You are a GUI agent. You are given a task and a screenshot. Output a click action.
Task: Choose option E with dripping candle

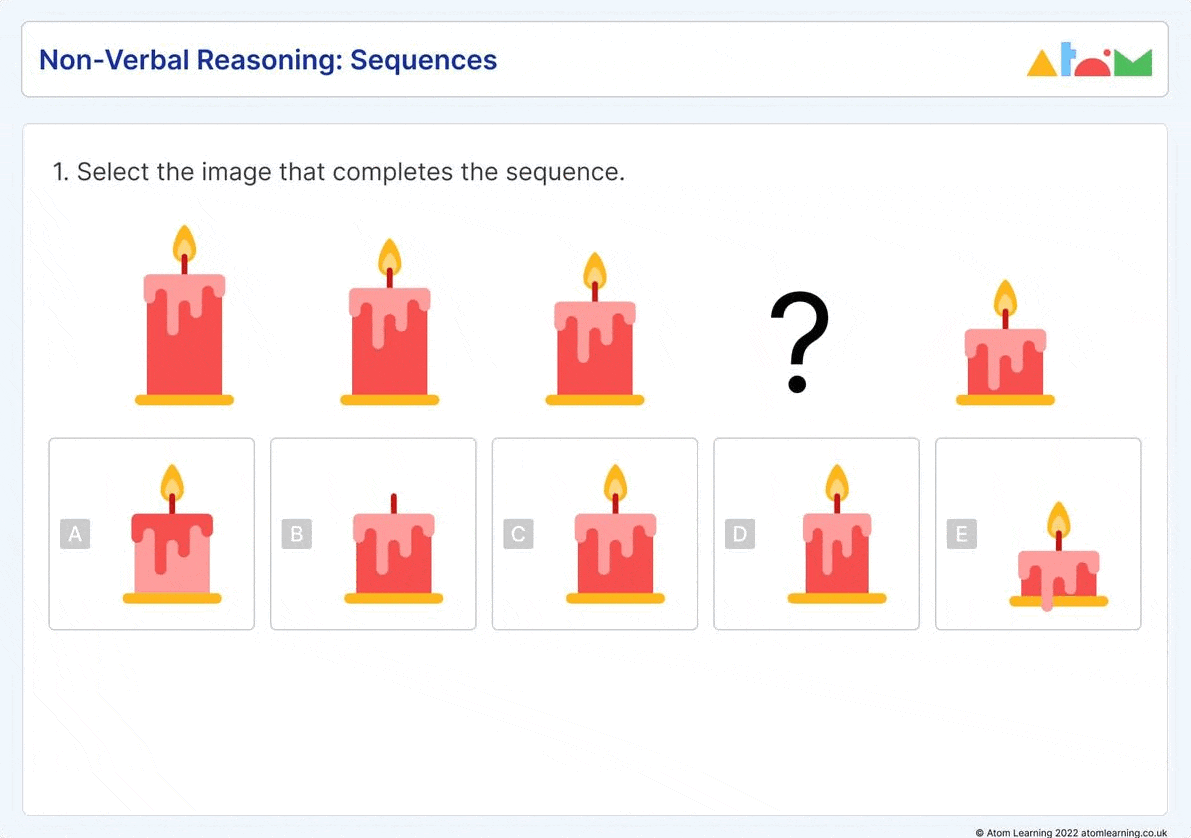pyautogui.click(x=1038, y=533)
